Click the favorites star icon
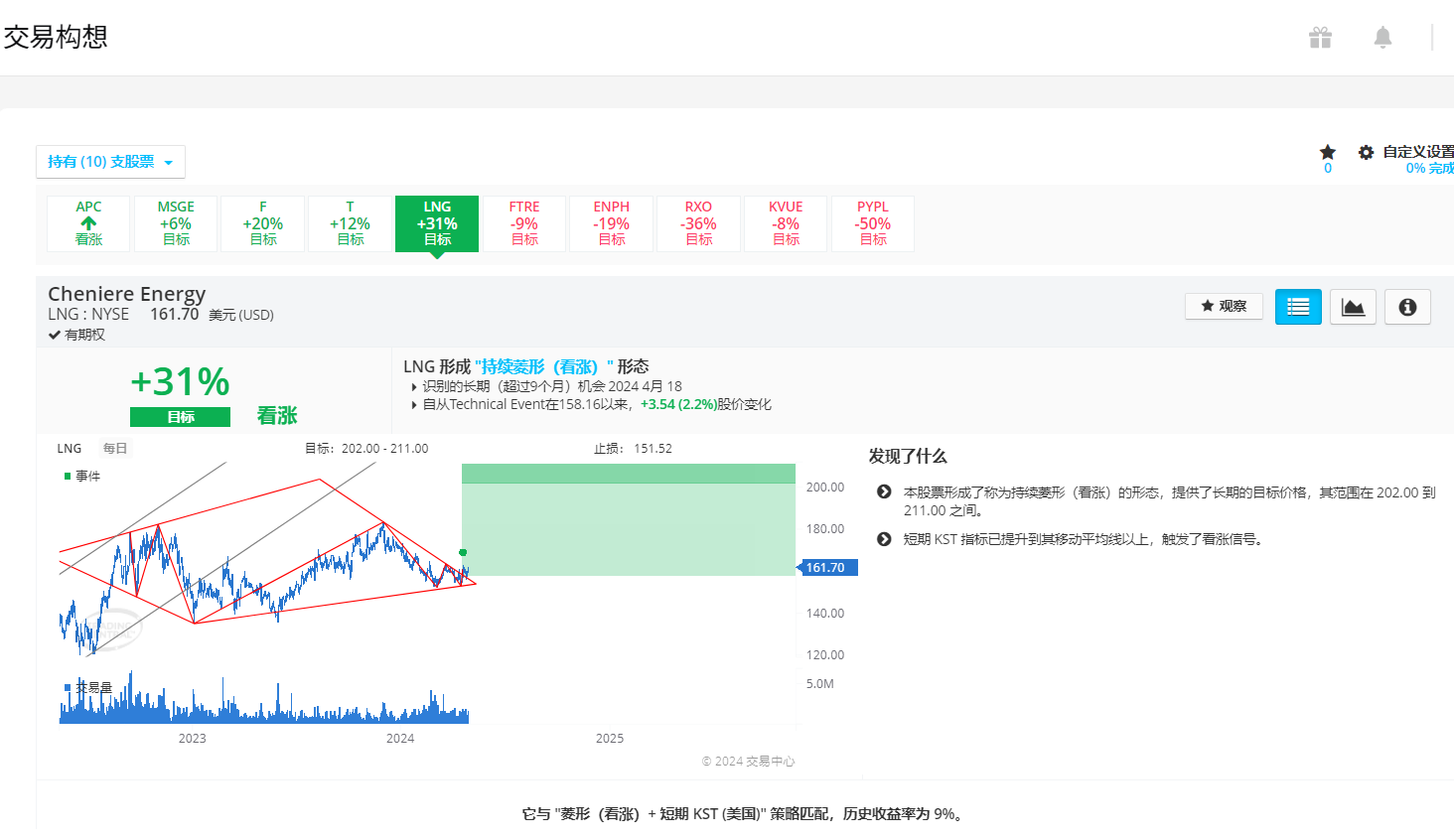The width and height of the screenshot is (1454, 840). pos(1328,152)
